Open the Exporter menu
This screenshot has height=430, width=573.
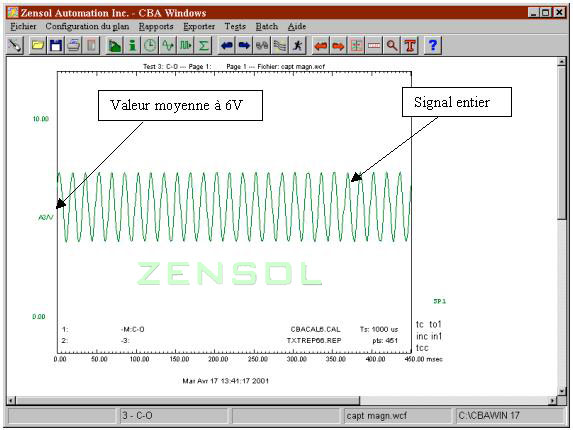[x=199, y=26]
